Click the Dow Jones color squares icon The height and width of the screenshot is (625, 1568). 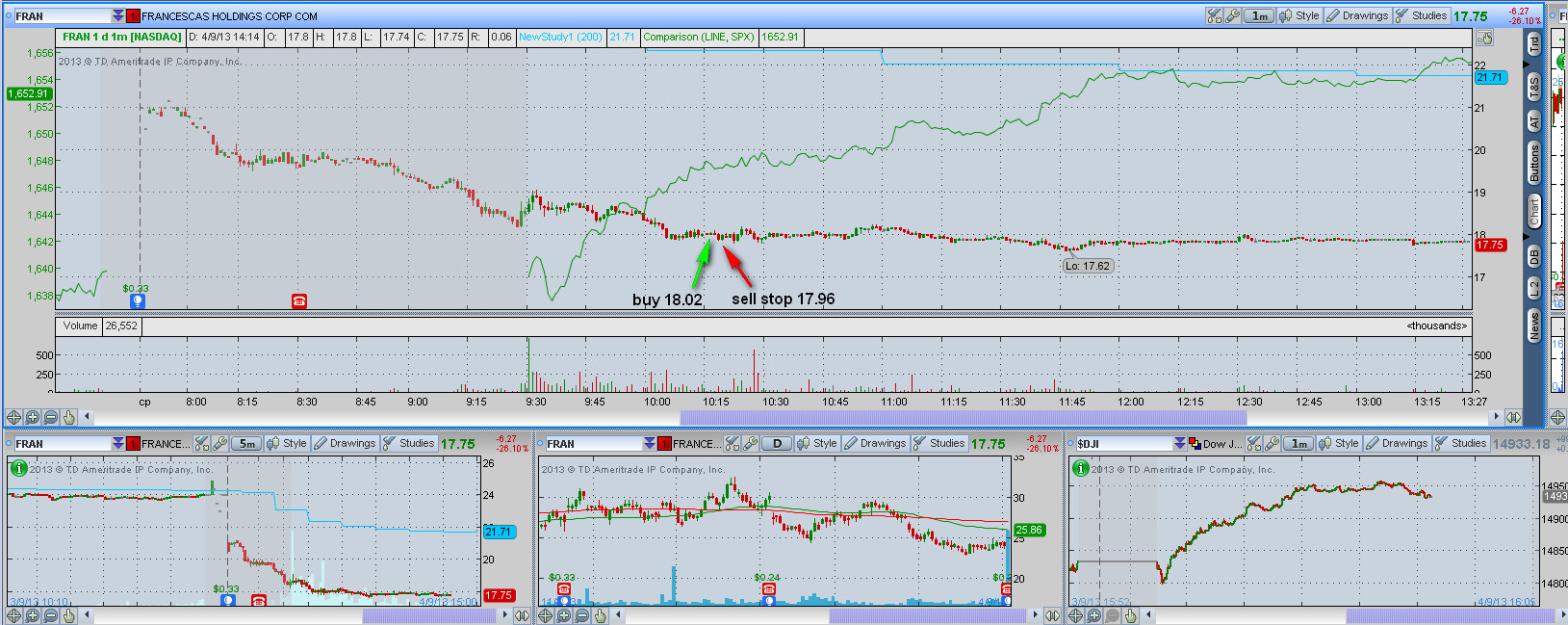click(x=1195, y=443)
